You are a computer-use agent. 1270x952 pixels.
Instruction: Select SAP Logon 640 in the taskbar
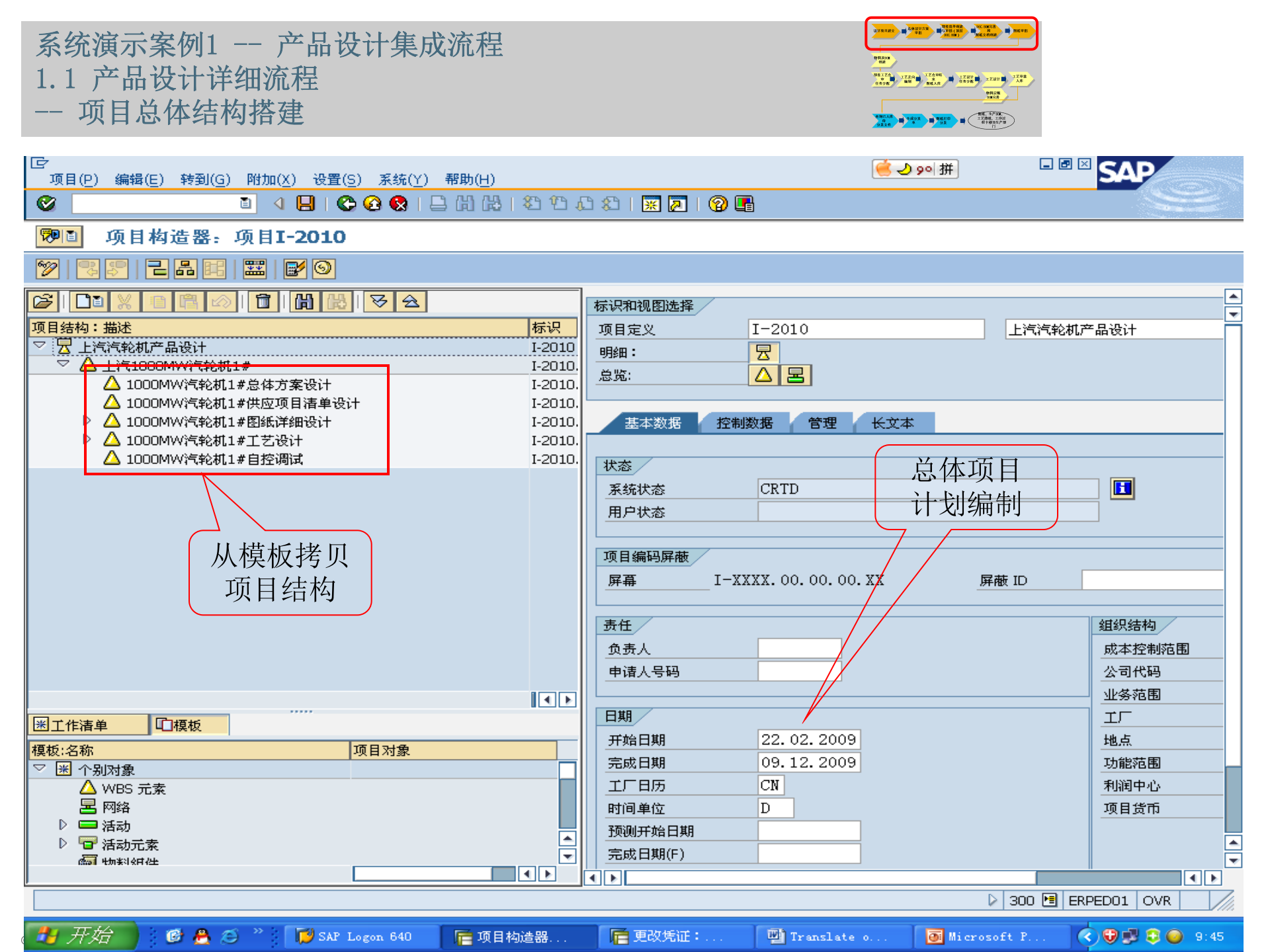tap(357, 936)
